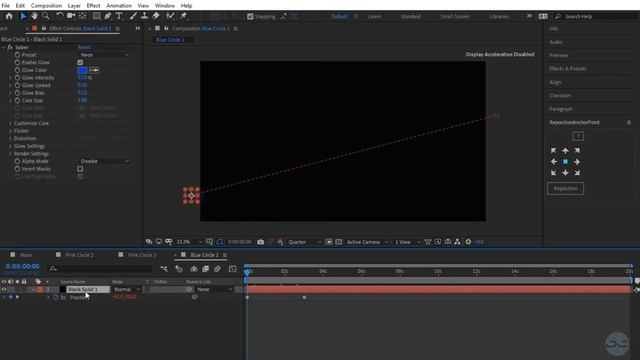Select the Pen tool
Viewport: 640px width, 360px height.
tap(108, 16)
